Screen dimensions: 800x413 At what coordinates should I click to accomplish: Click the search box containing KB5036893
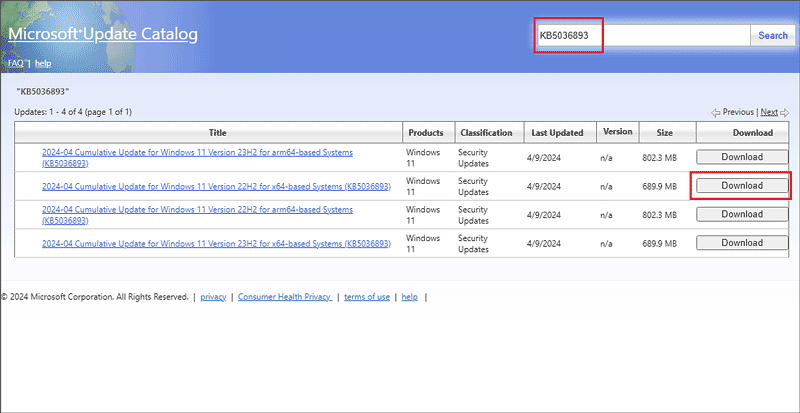tap(643, 36)
